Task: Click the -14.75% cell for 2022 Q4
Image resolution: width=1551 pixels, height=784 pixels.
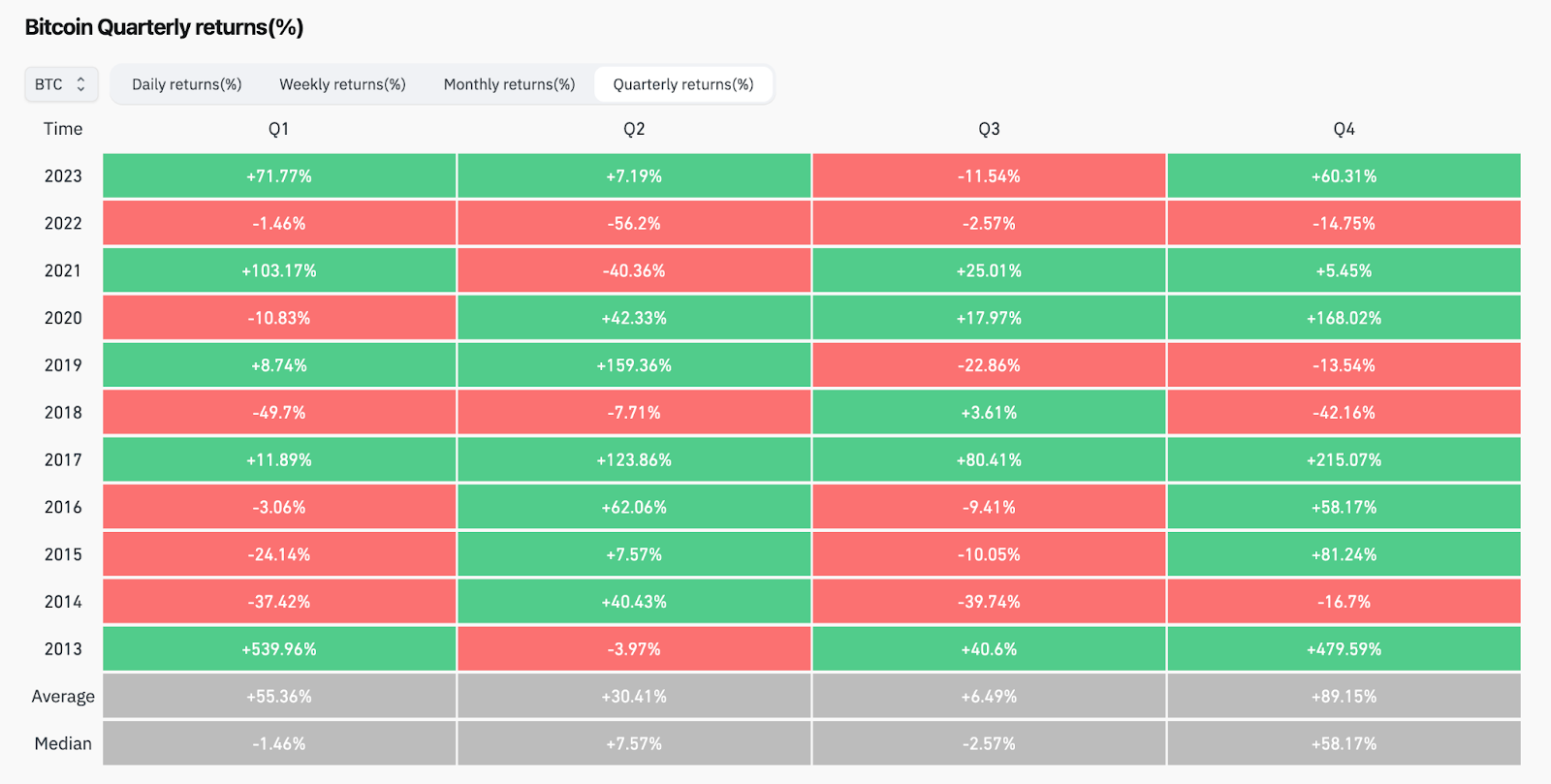Action: [x=1344, y=224]
